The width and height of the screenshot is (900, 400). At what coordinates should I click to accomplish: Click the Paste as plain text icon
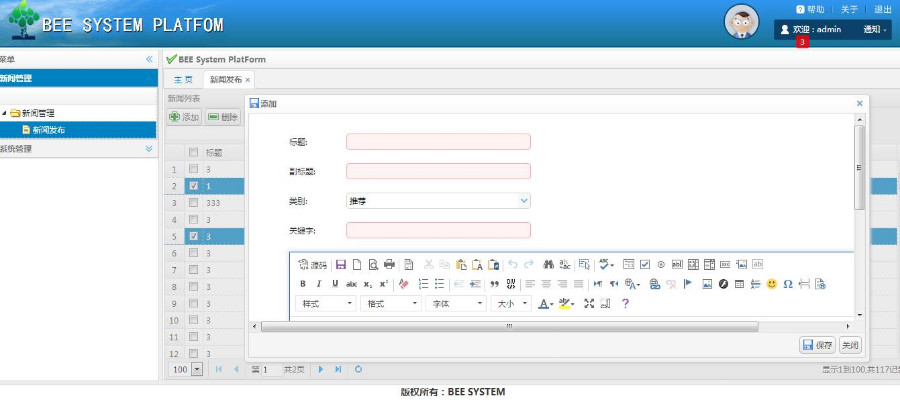pyautogui.click(x=477, y=265)
